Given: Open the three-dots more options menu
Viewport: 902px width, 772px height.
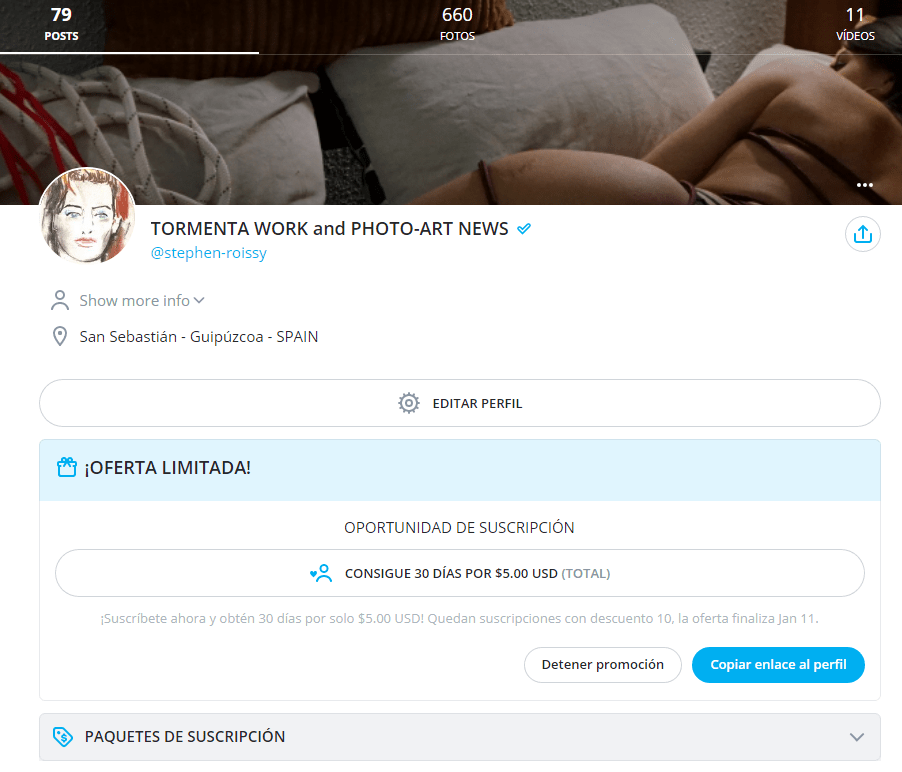Looking at the screenshot, I should (x=865, y=185).
